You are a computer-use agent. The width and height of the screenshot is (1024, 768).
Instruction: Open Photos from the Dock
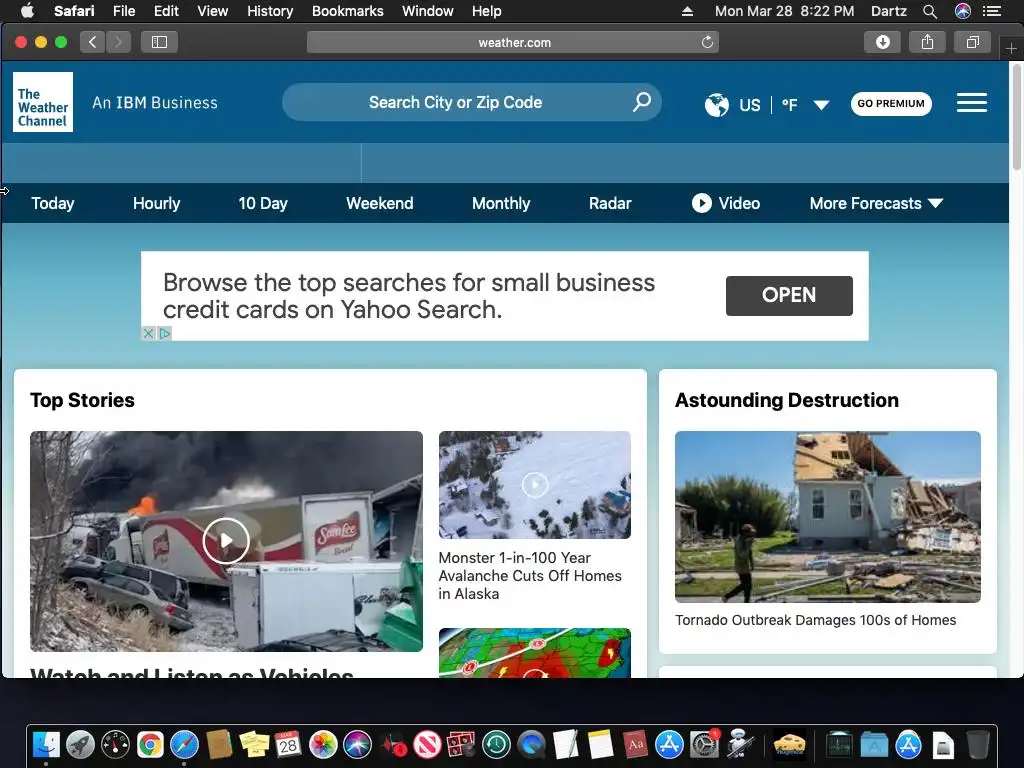tap(323, 744)
